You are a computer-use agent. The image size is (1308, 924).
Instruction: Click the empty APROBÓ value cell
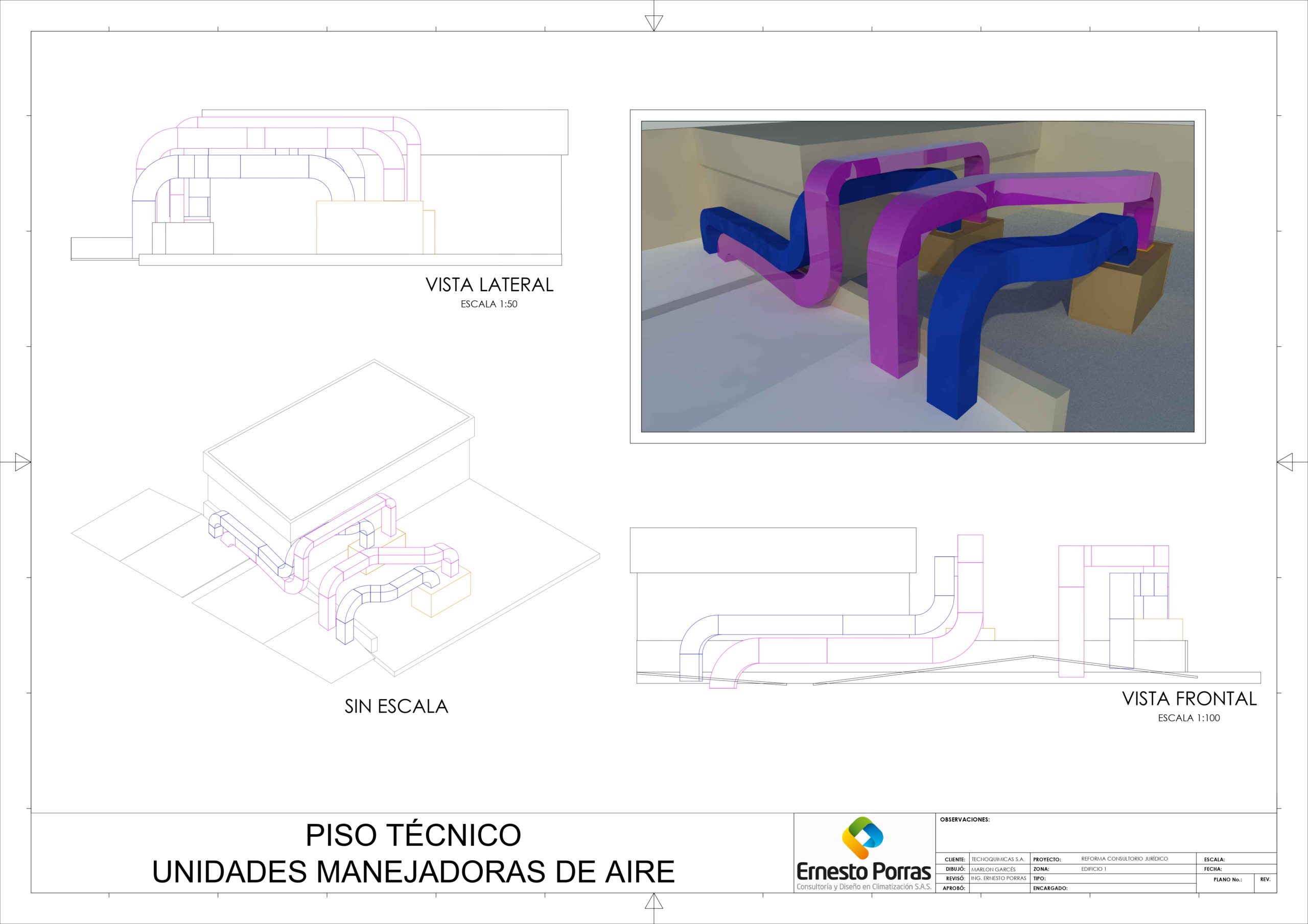(1000, 888)
